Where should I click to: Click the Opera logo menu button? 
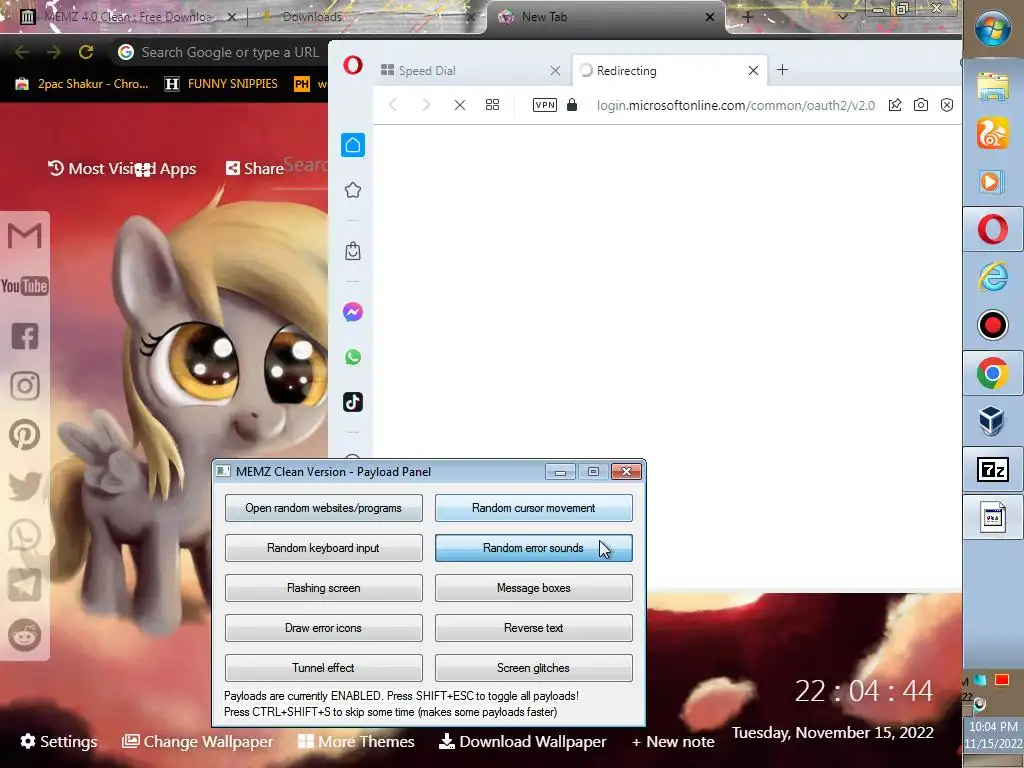tap(353, 65)
